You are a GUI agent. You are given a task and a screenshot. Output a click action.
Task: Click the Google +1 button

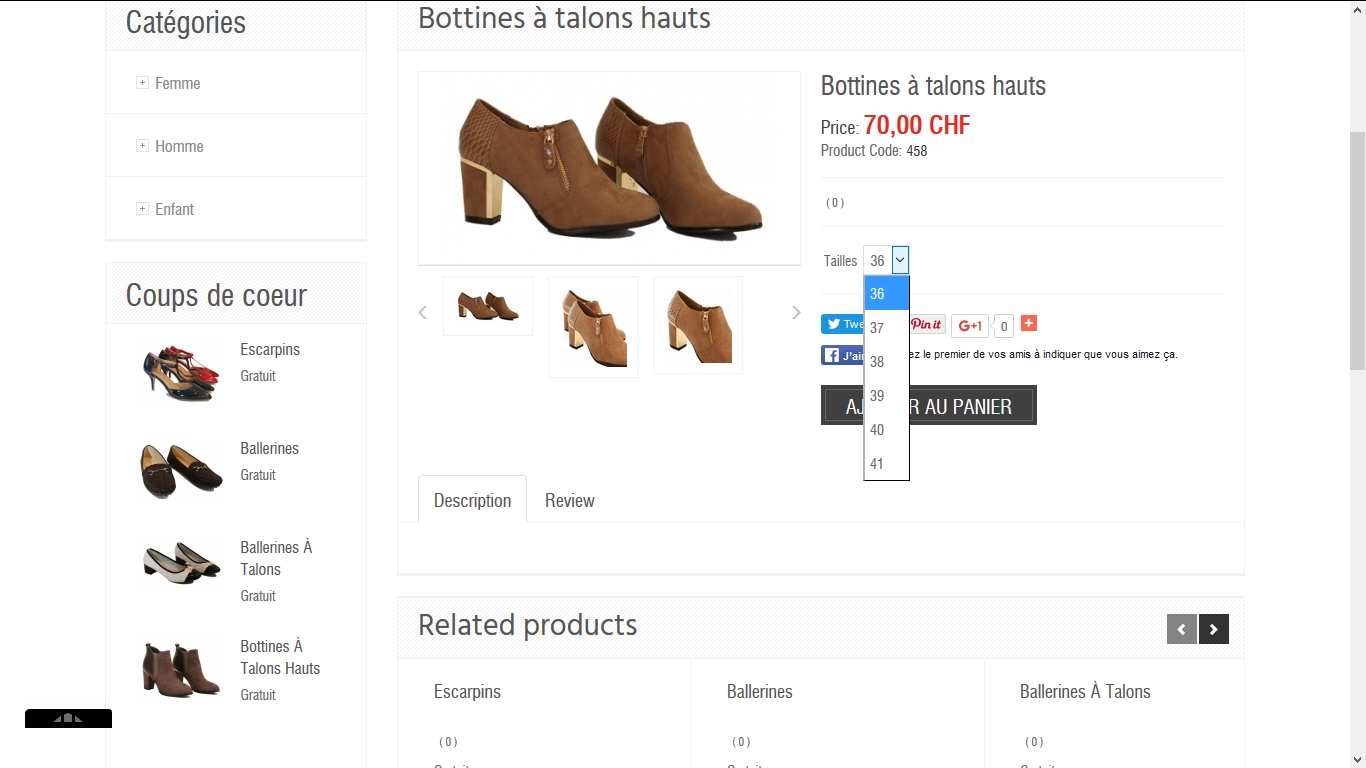click(969, 325)
